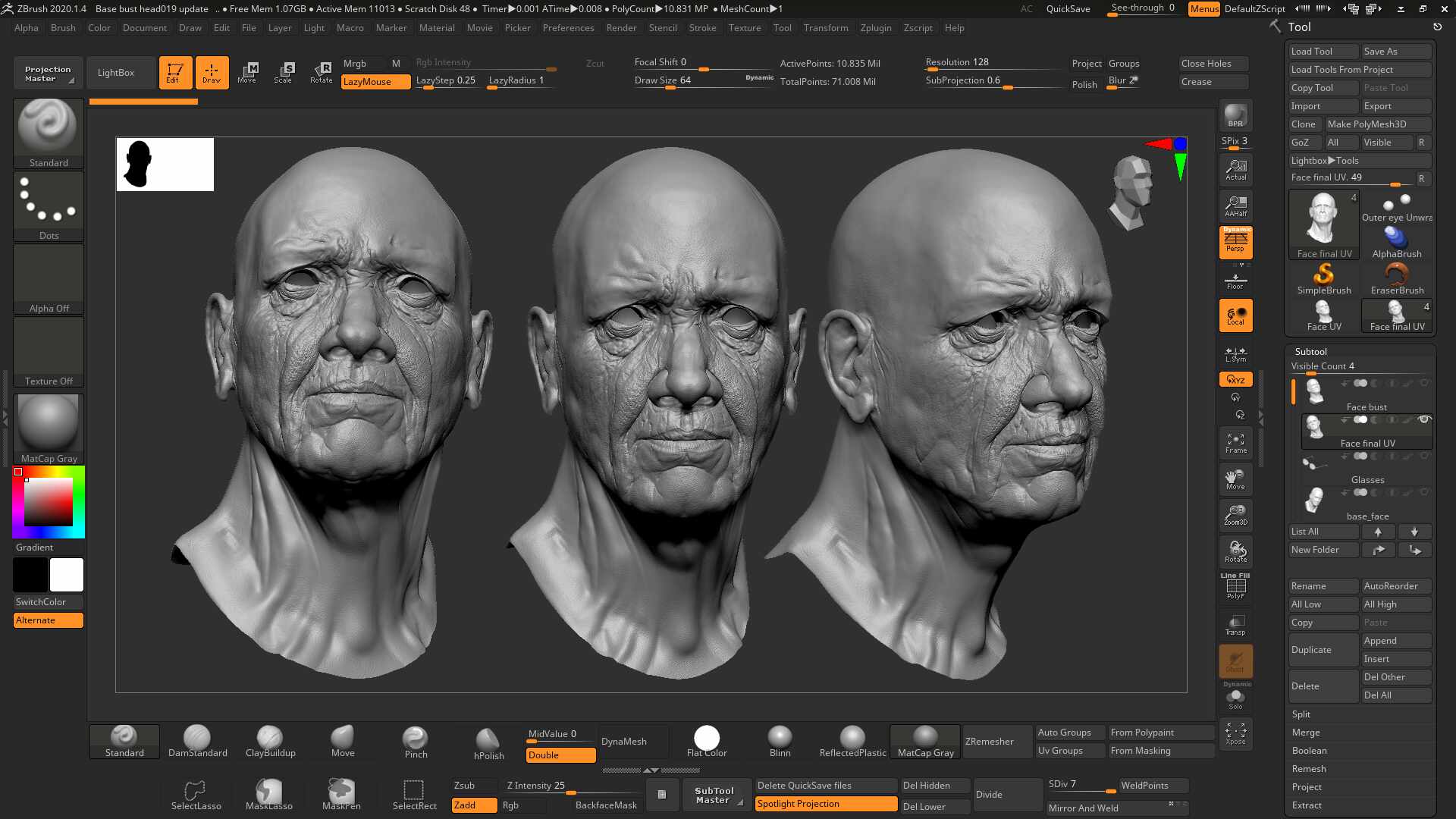Collapse the Subtool palette header
Image resolution: width=1456 pixels, height=819 pixels.
[x=1311, y=352]
